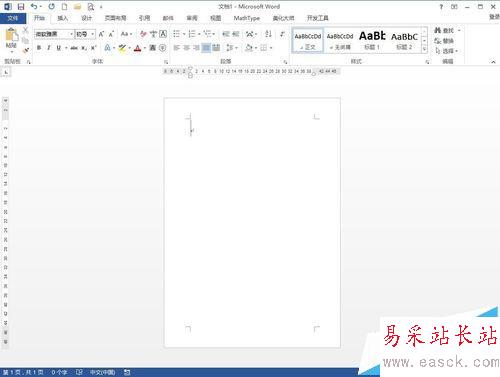Open print preview icon in Quick Access

coord(90,7)
